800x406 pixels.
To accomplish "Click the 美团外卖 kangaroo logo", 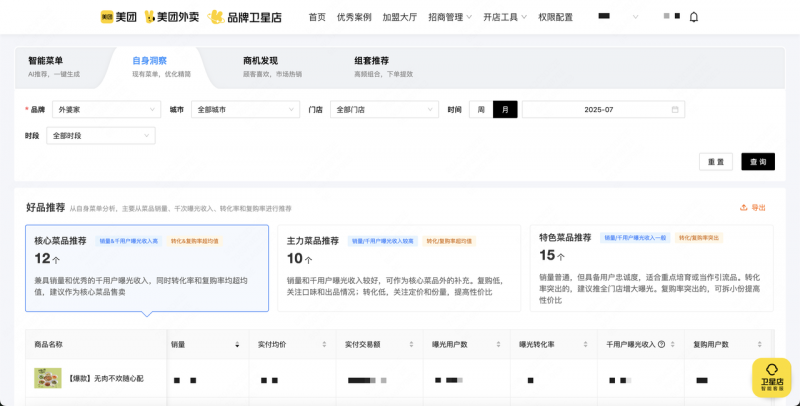I will coord(171,17).
